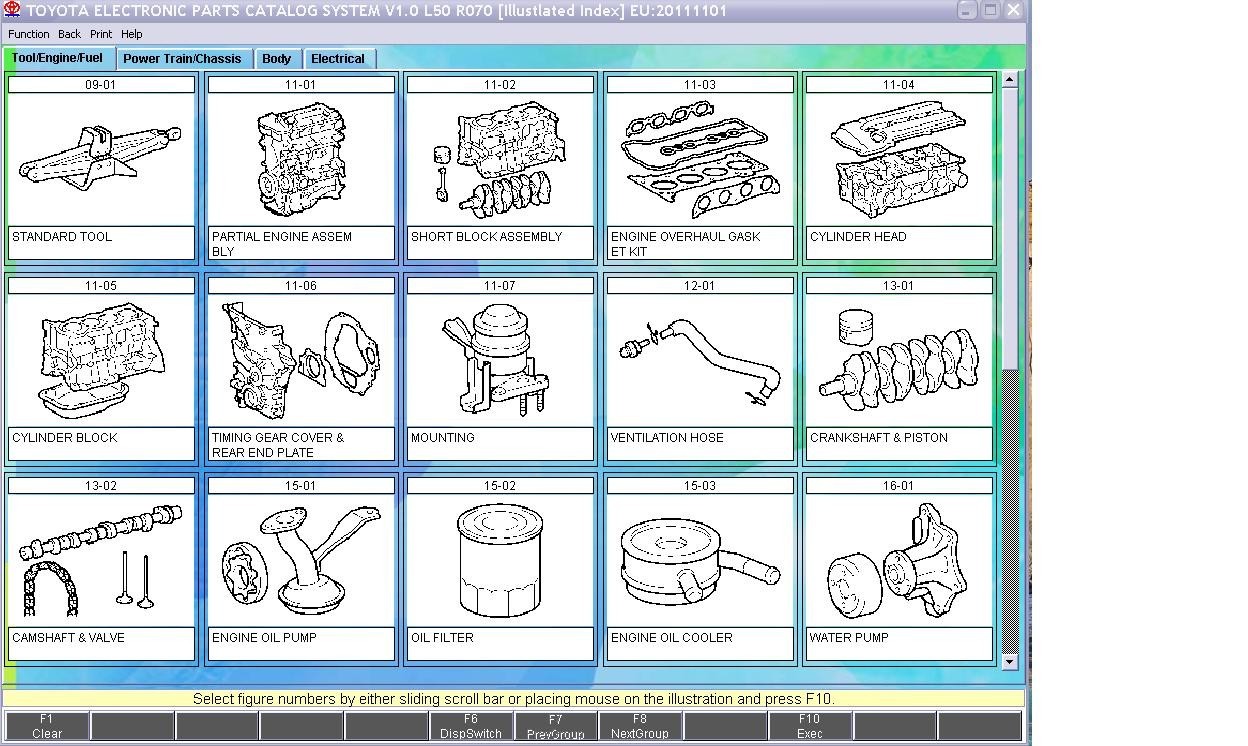1248x746 pixels.
Task: Click the 'CYLINDER BLOCK' caption text
Action: tap(65, 438)
